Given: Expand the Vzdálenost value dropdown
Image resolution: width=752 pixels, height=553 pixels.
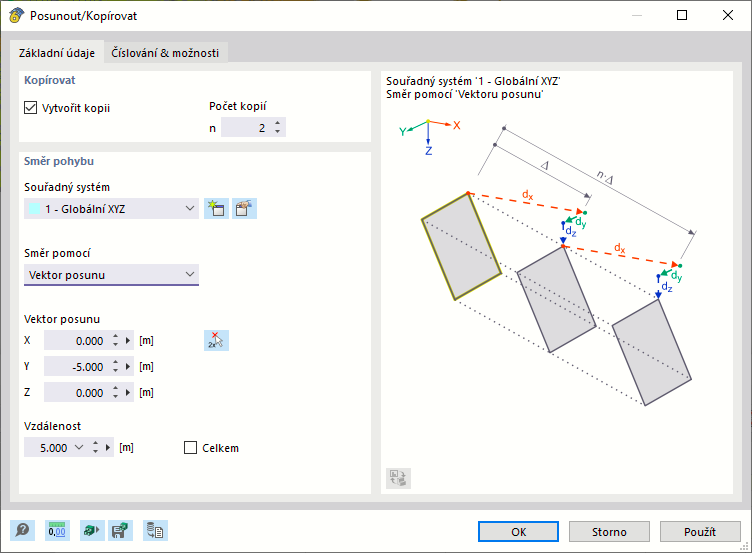Looking at the screenshot, I should point(79,447).
